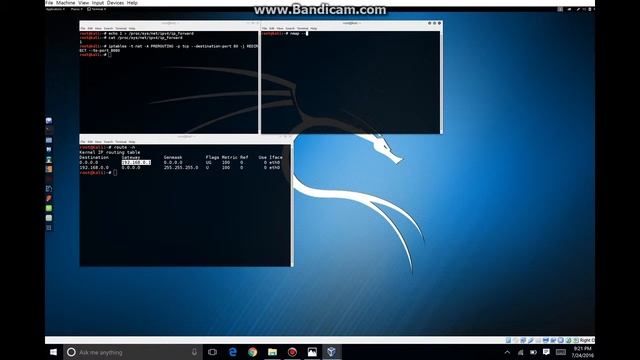Launch Armitage from the Kali dock
Screen dimensions: 640x360
pos(49,160)
